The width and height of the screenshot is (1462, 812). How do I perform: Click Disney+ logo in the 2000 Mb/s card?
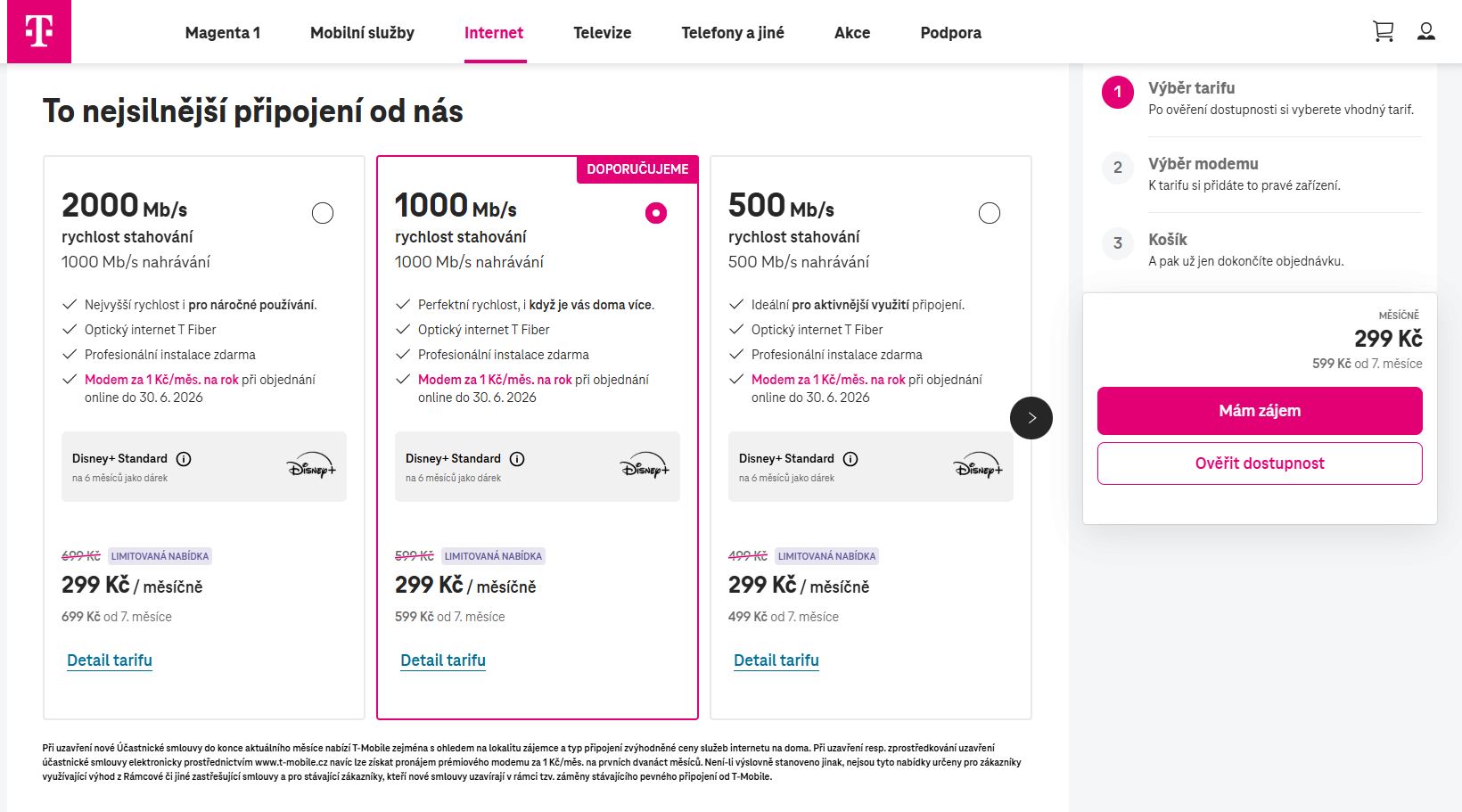[311, 466]
